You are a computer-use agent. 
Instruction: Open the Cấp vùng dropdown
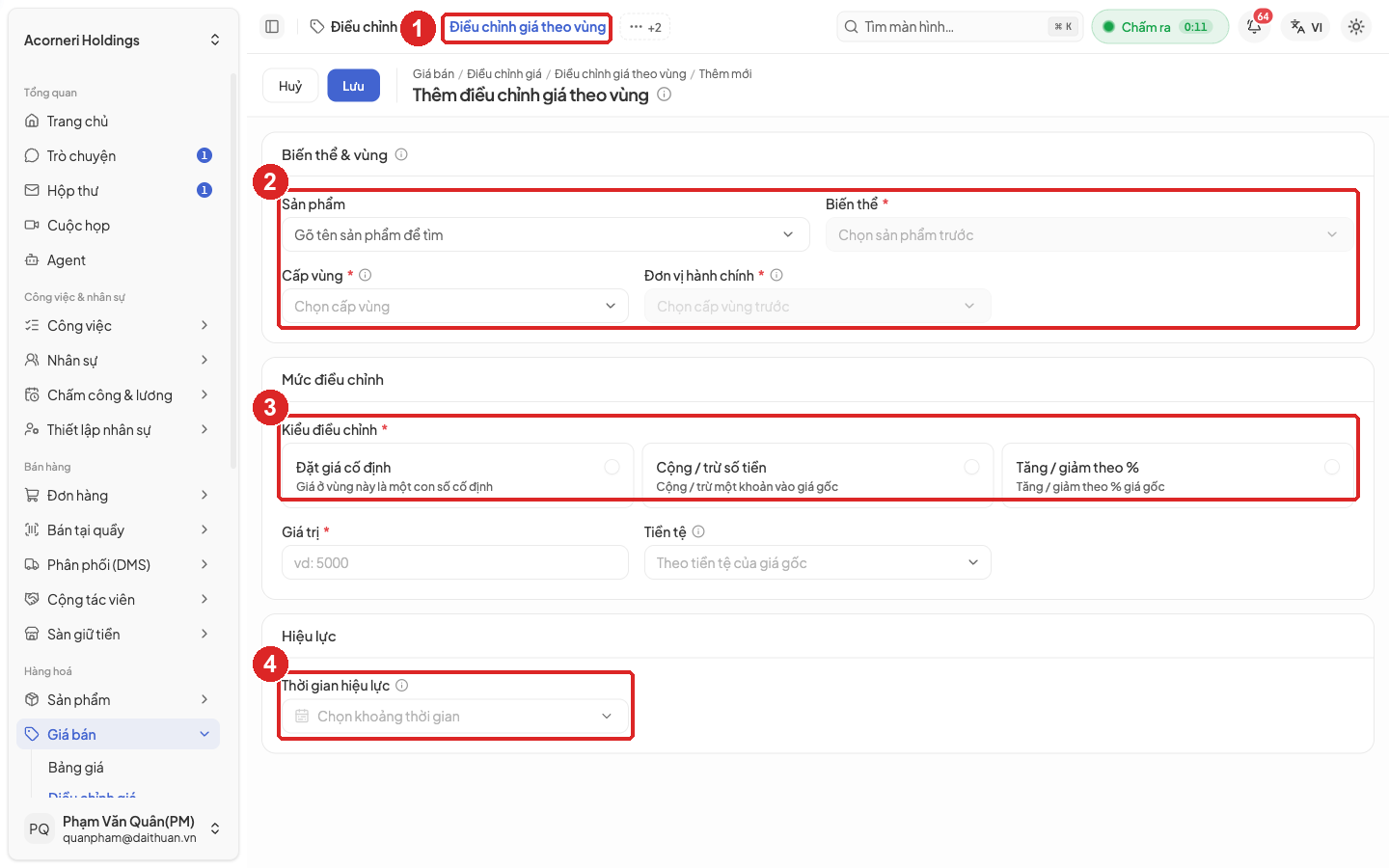point(455,306)
